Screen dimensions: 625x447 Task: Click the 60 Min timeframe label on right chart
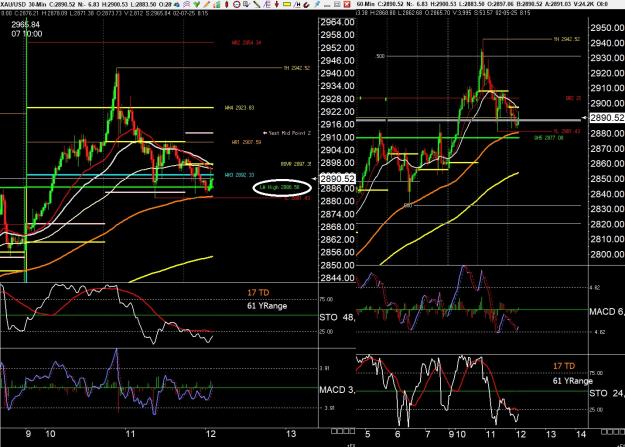point(367,4)
